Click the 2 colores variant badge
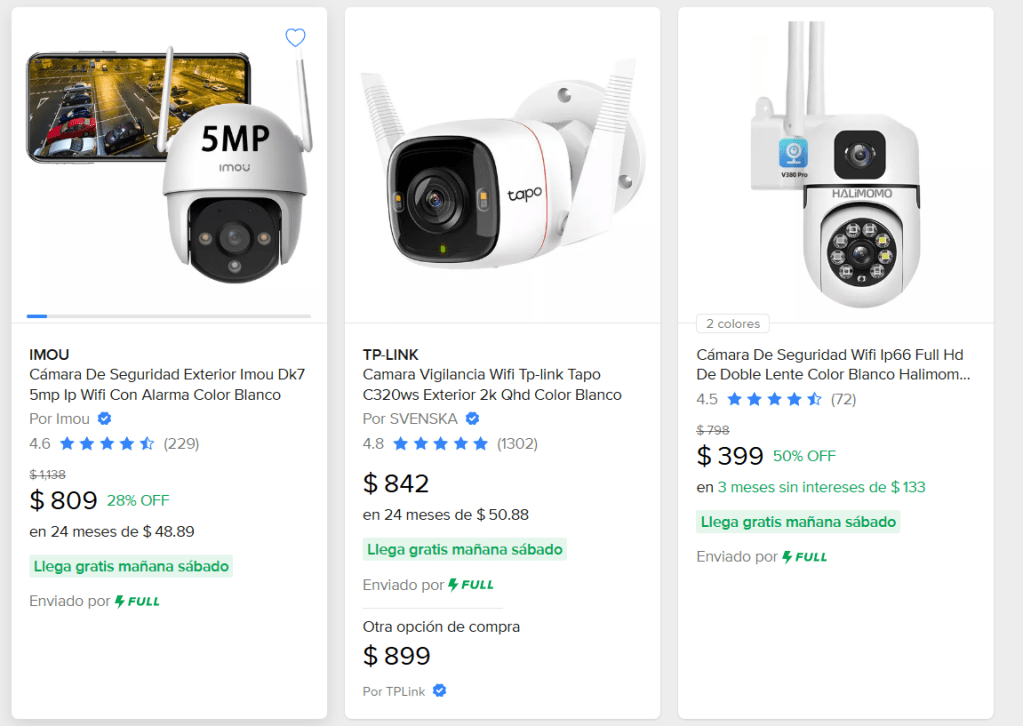 coord(733,324)
